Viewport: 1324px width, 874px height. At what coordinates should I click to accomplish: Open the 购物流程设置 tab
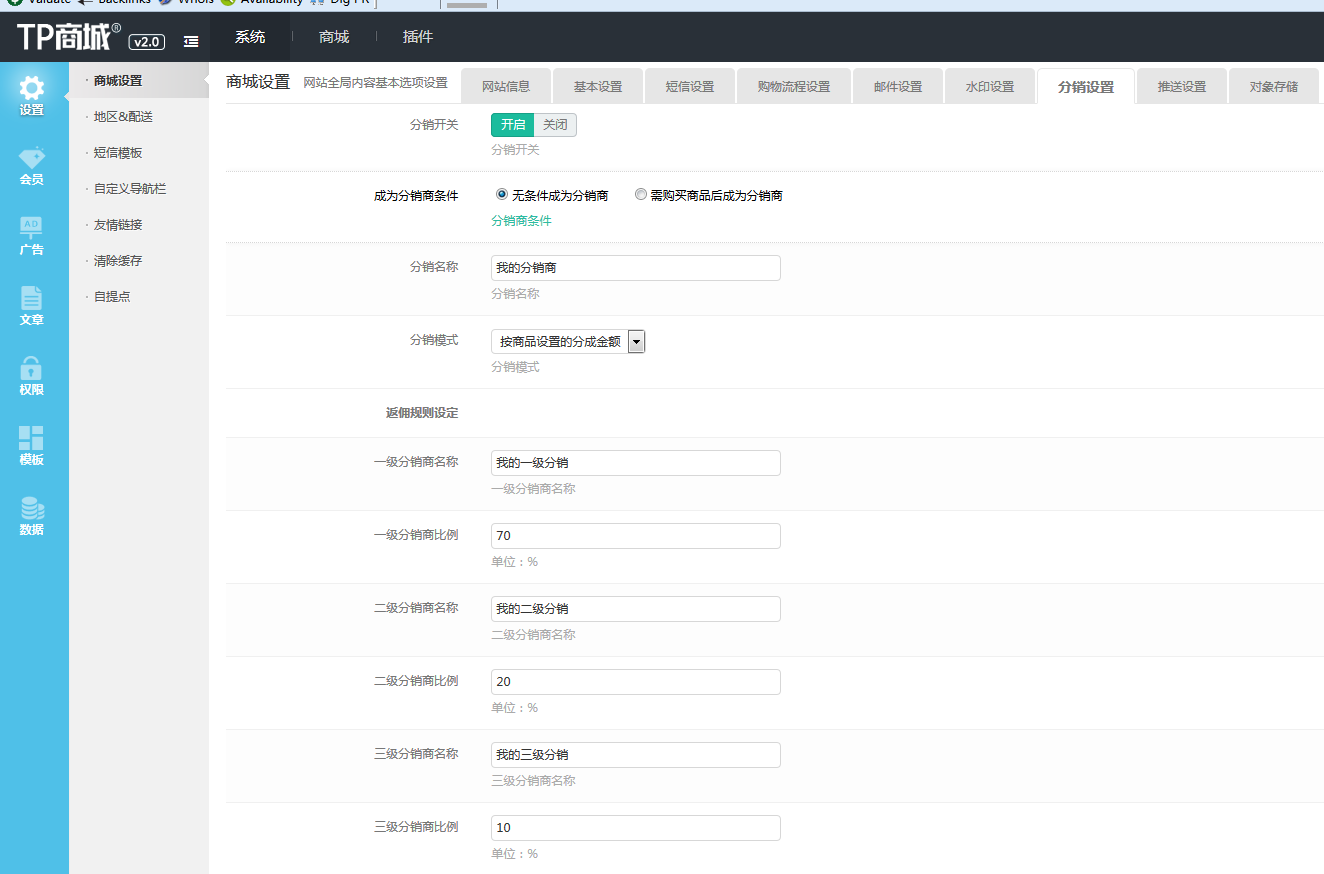click(x=794, y=86)
